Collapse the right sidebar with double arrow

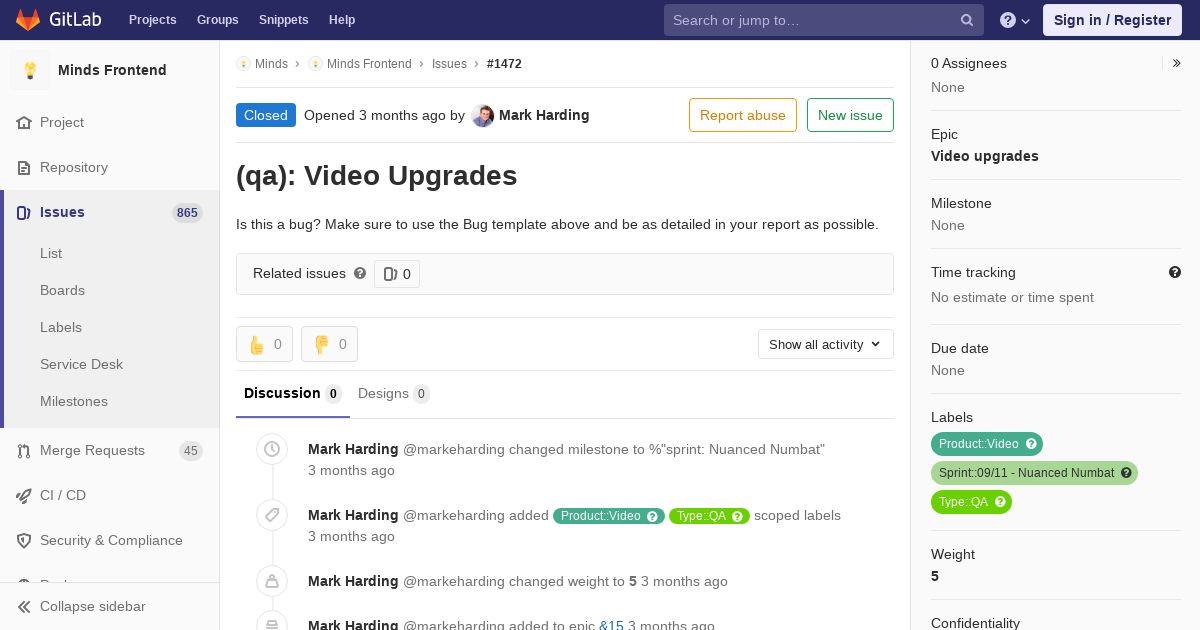coord(1177,63)
